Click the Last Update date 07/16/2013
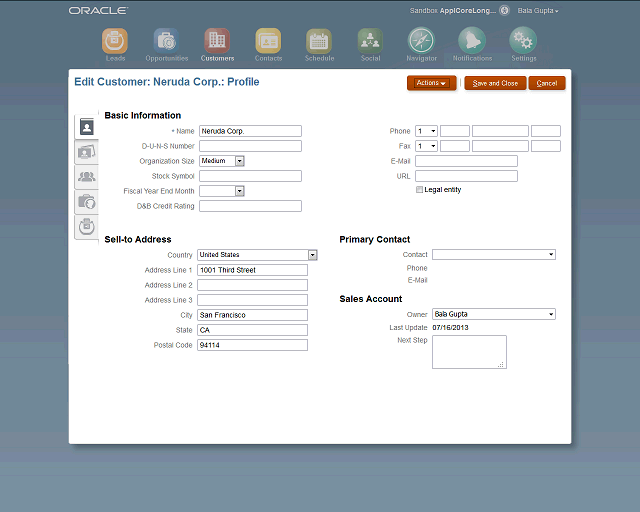 click(x=450, y=327)
